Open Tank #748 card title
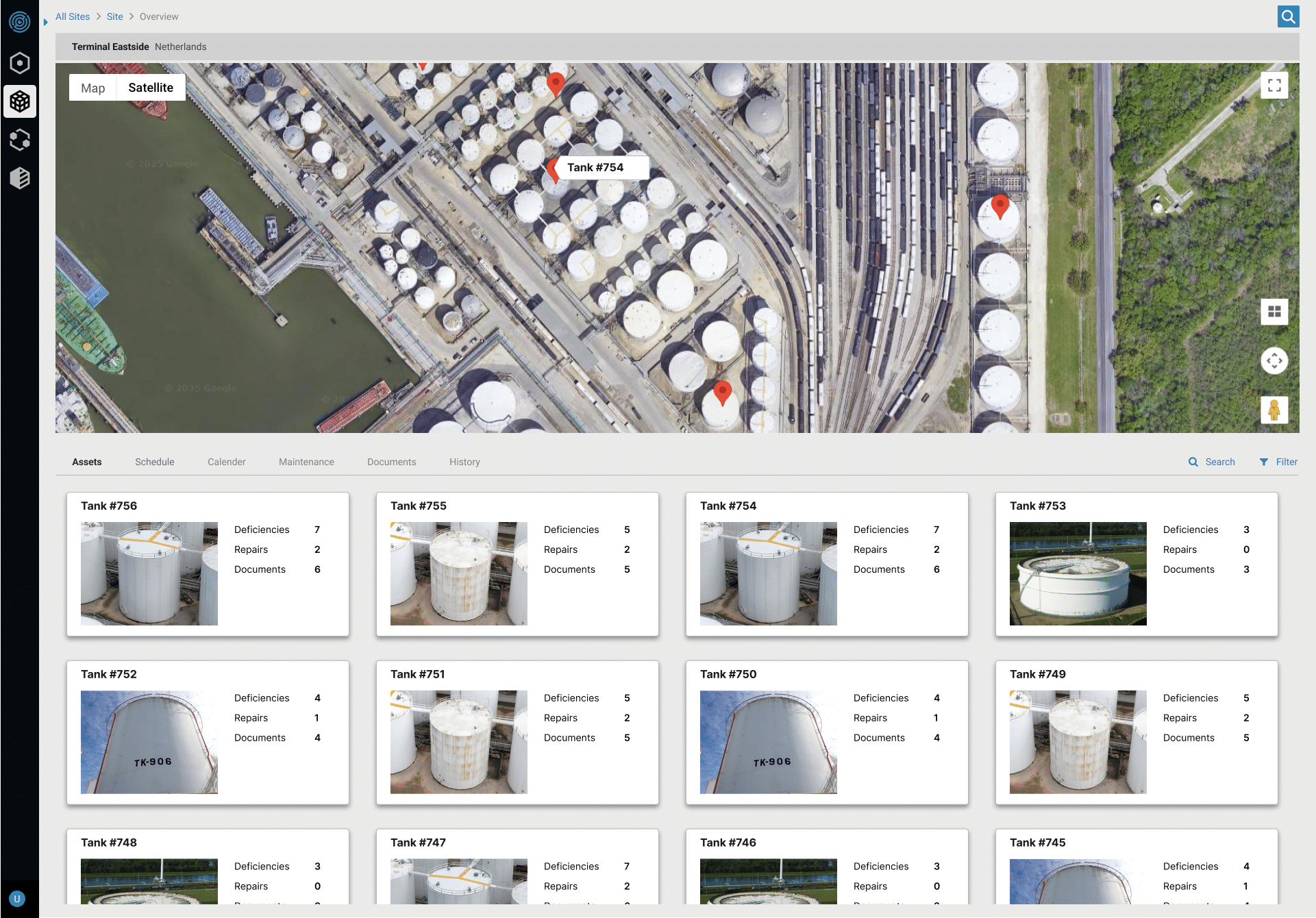The height and width of the screenshot is (918, 1316). coord(109,843)
